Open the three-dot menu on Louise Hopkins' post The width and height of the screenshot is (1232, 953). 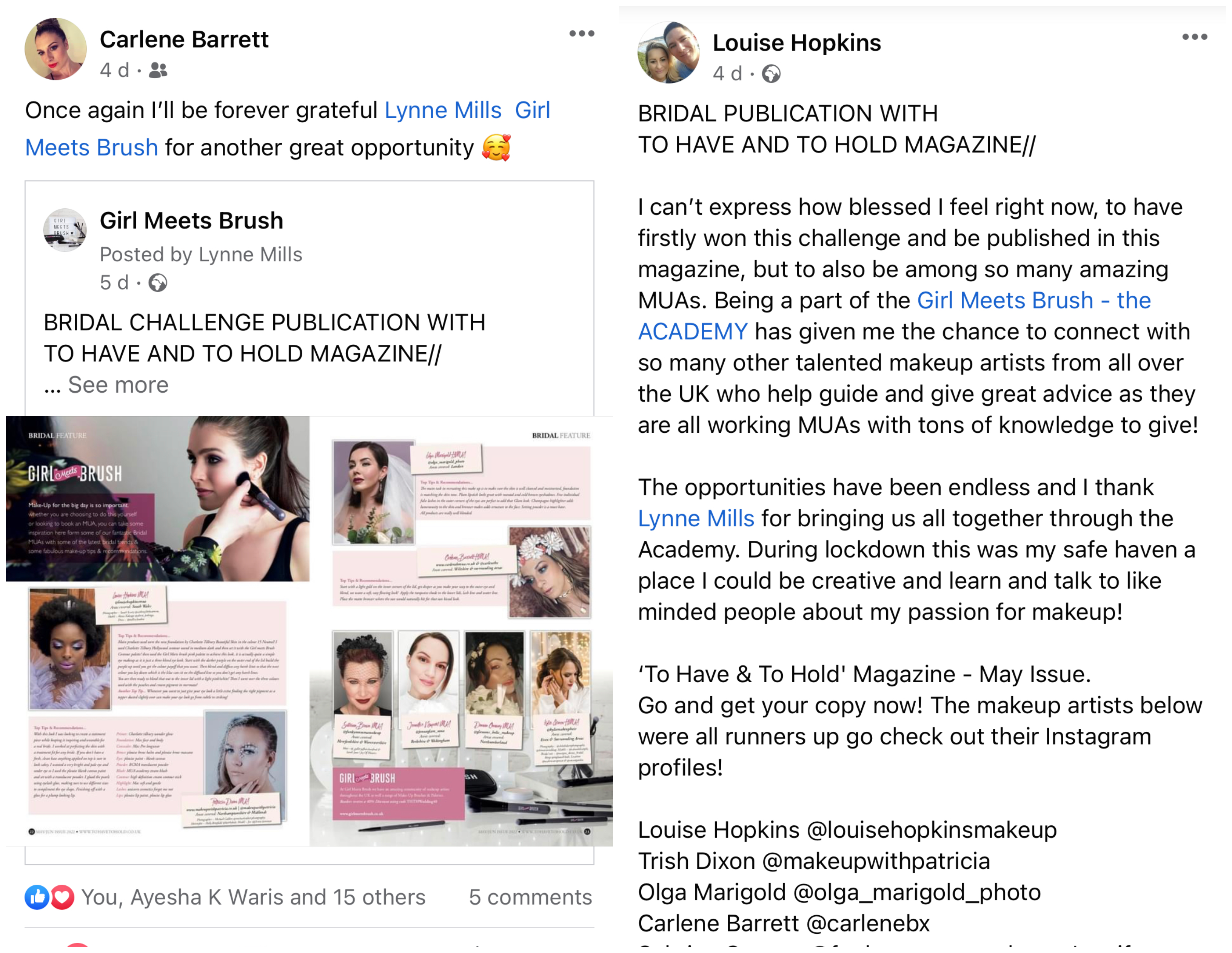(1194, 37)
